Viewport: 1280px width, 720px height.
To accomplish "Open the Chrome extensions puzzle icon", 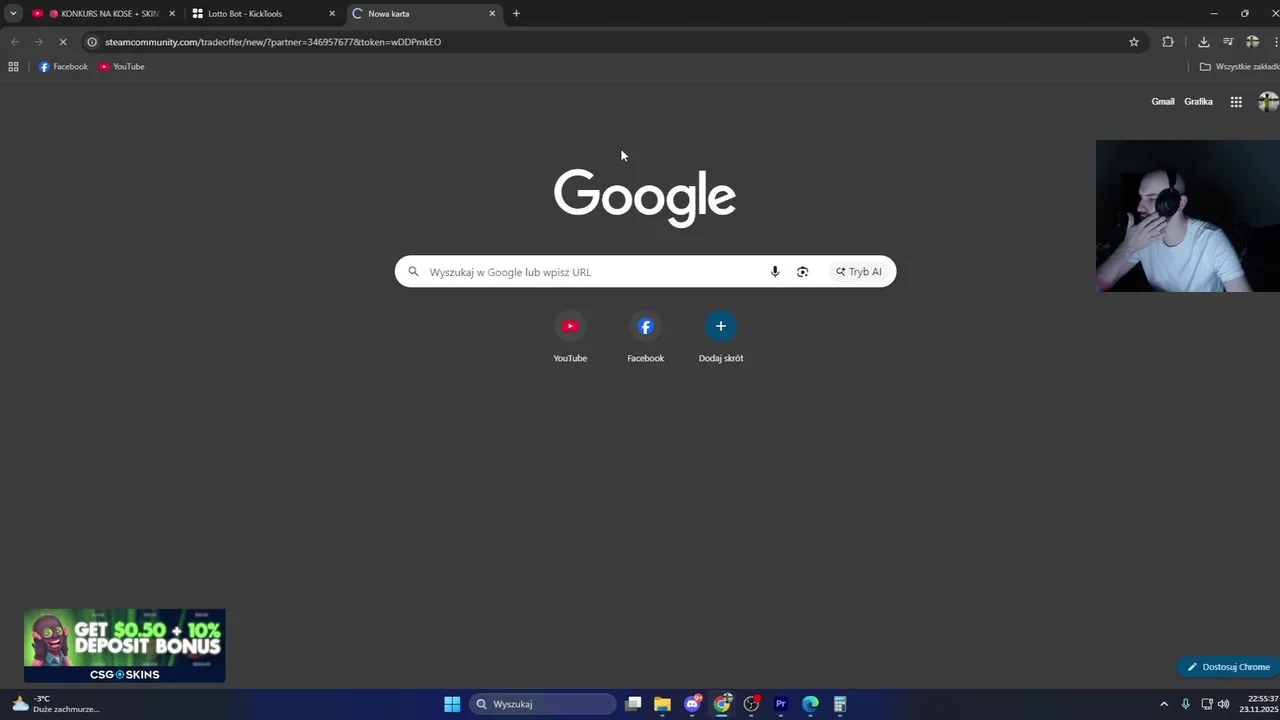I will 1168,42.
